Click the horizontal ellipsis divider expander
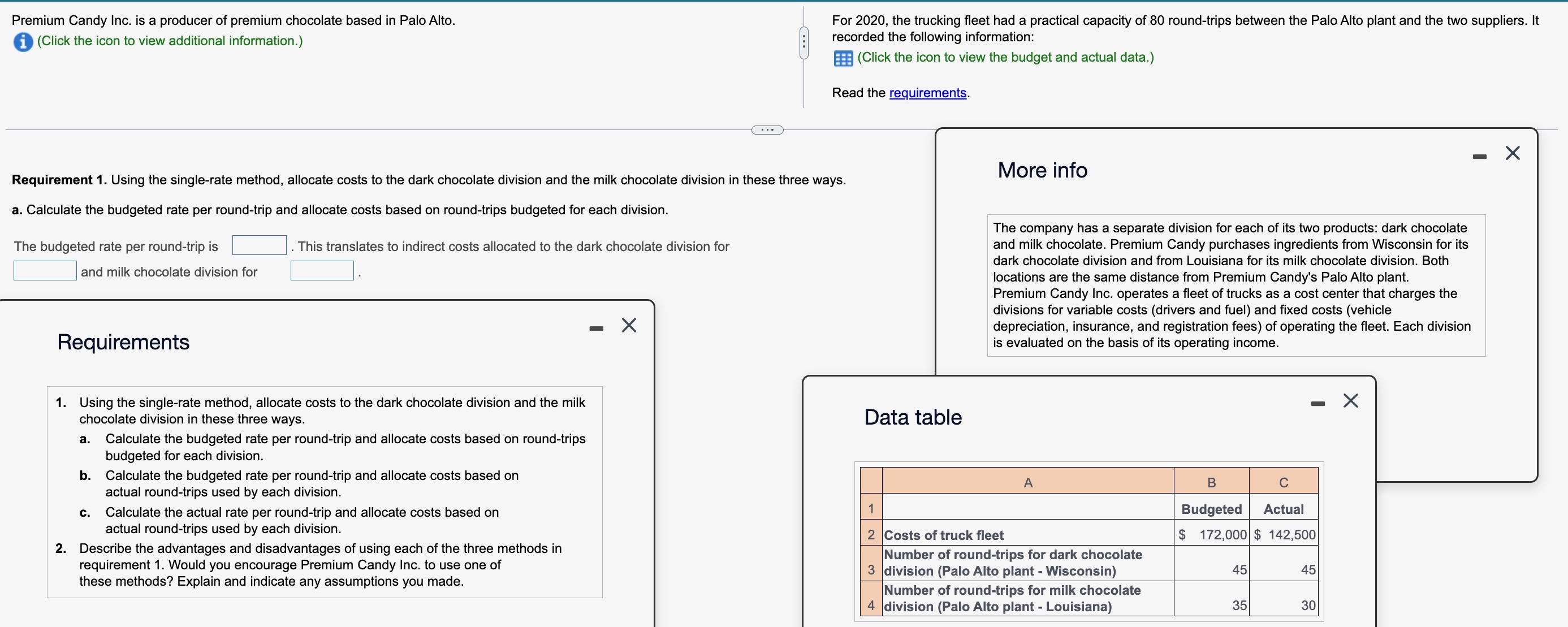1568x627 pixels. pos(767,129)
